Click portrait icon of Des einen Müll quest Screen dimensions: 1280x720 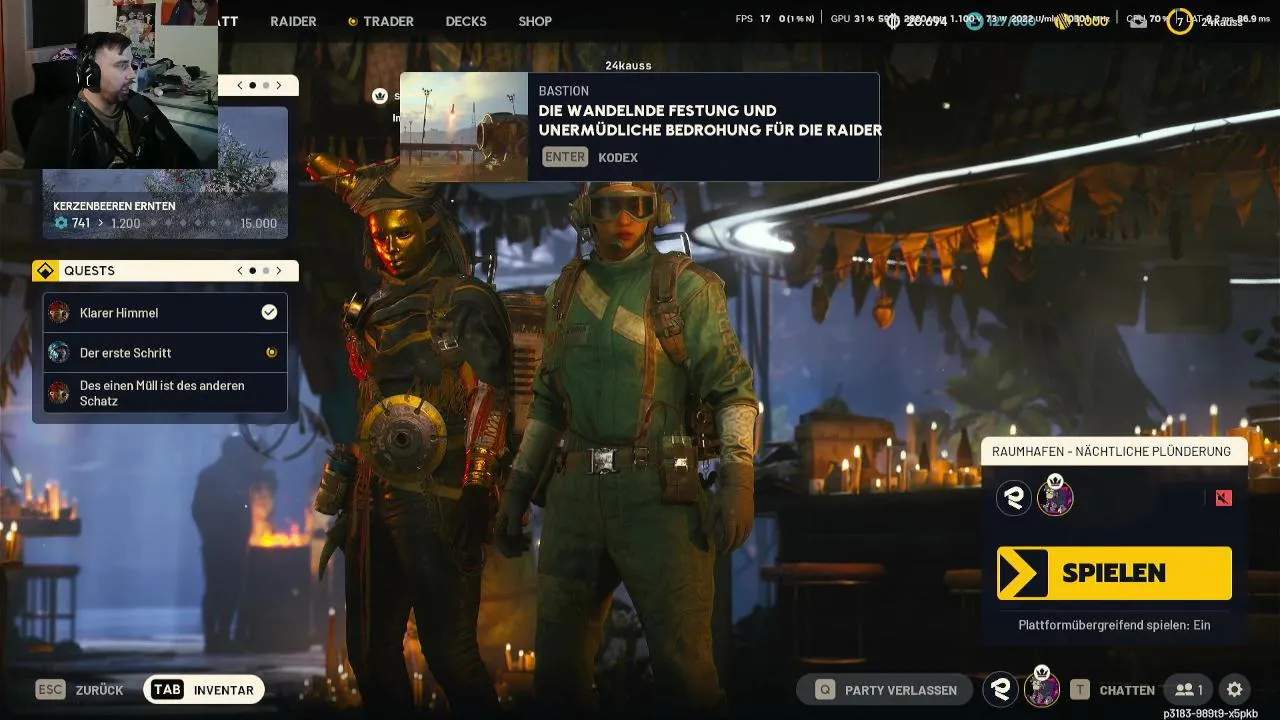pyautogui.click(x=59, y=393)
